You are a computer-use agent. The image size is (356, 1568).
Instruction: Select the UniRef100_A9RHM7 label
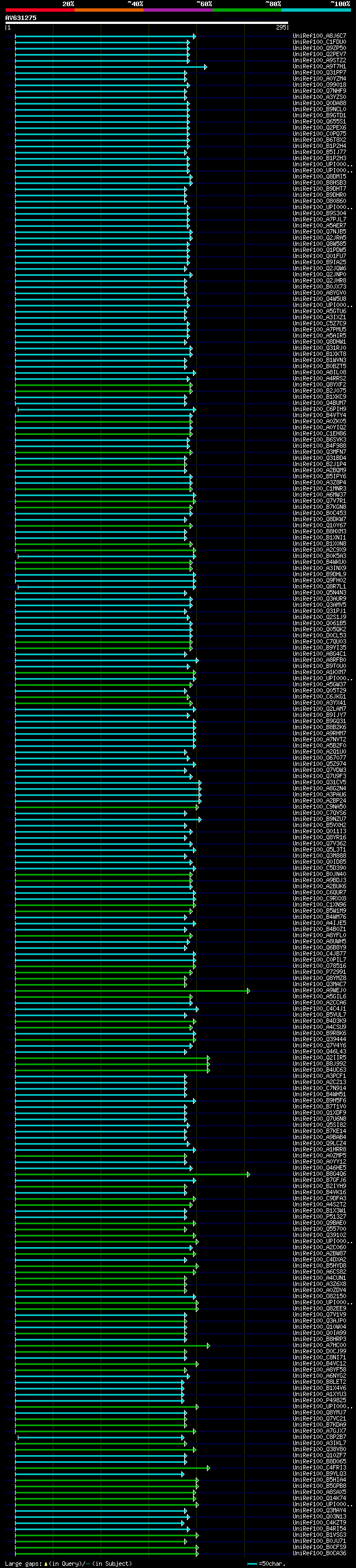click(319, 734)
